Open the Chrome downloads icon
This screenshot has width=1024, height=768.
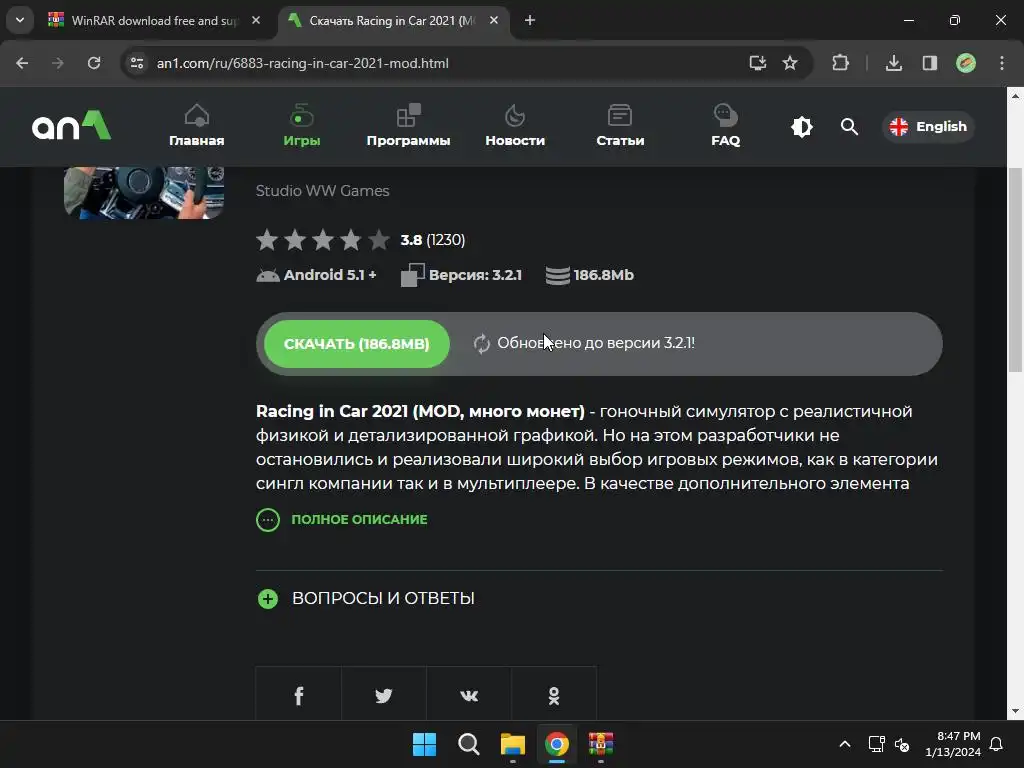[x=894, y=63]
